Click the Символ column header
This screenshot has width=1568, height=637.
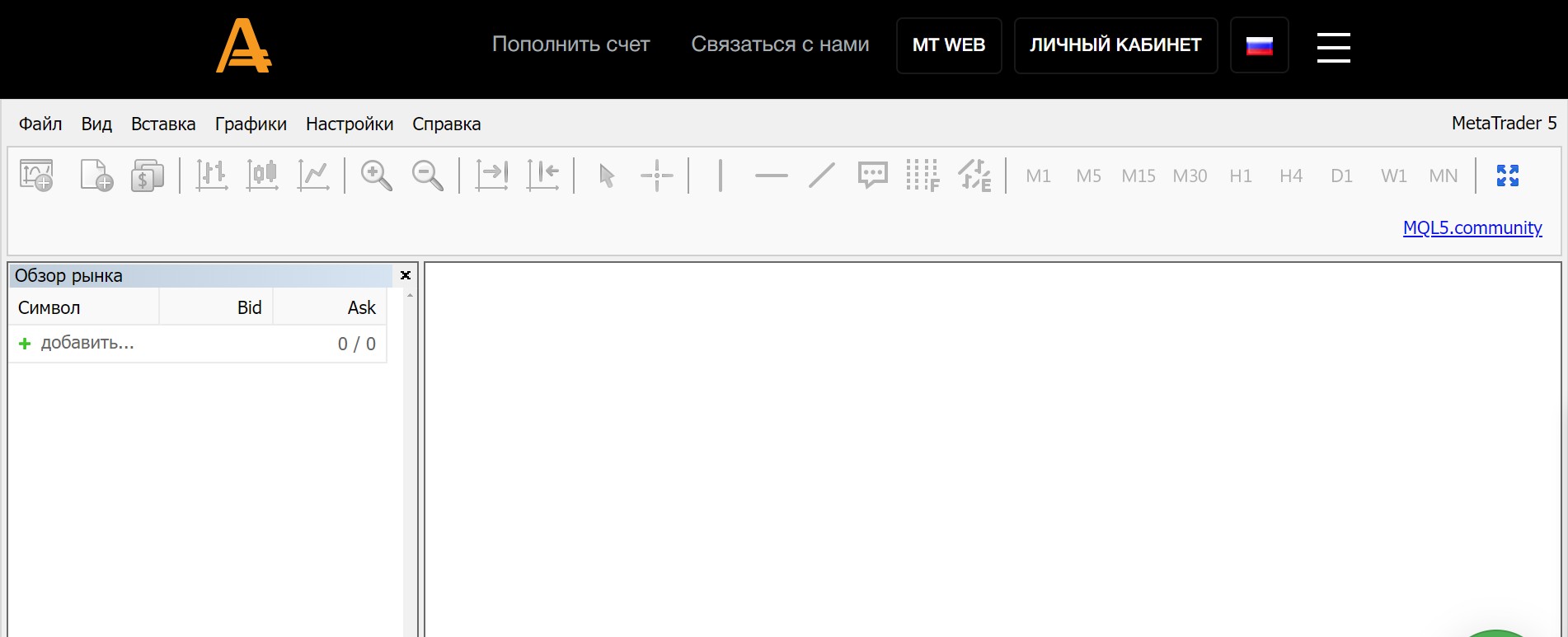pyautogui.click(x=84, y=307)
